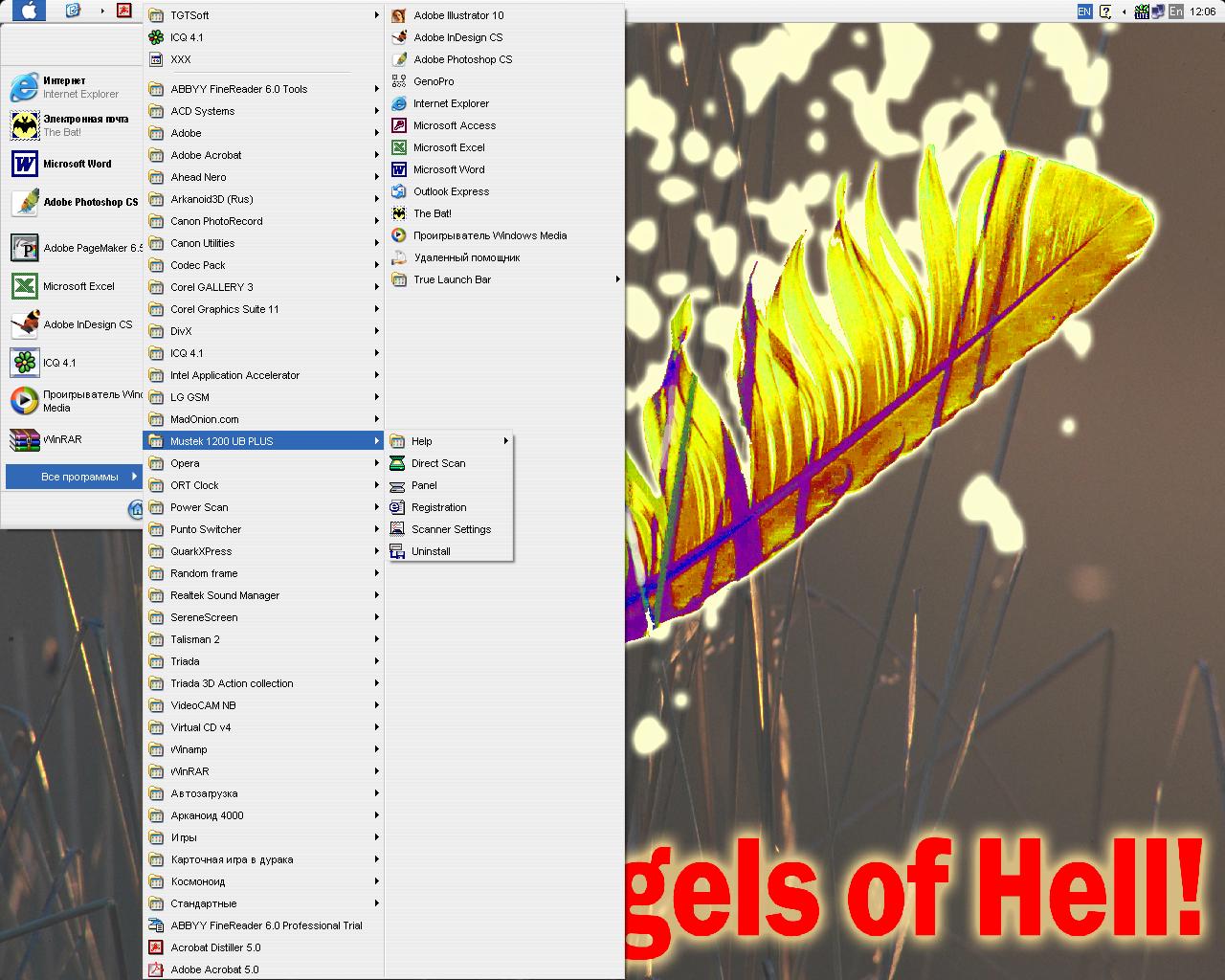
Task: Click the red Acrobat quick-launch icon in top bar
Action: (123, 11)
